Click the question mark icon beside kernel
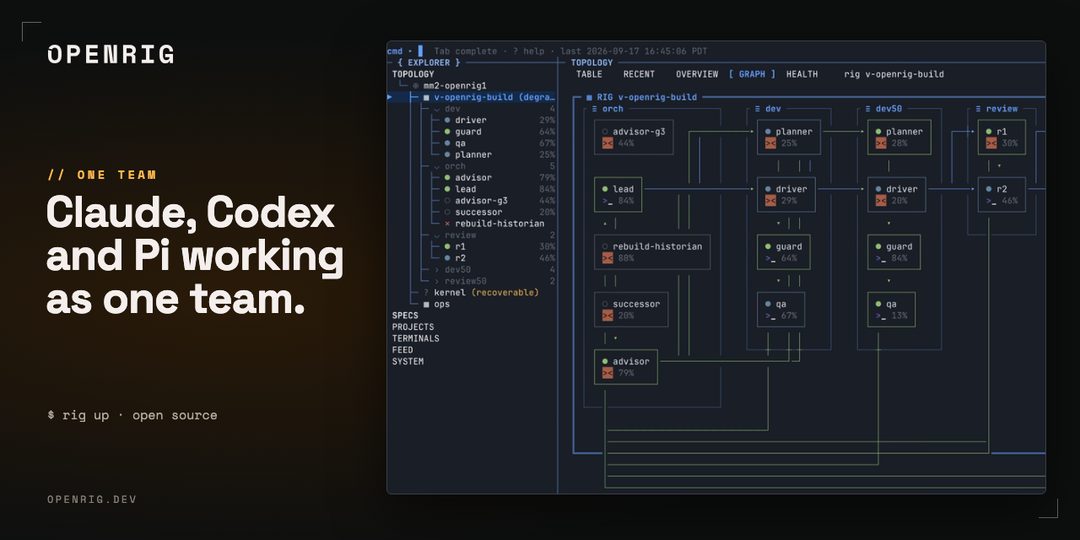This screenshot has width=1080, height=540. point(426,293)
